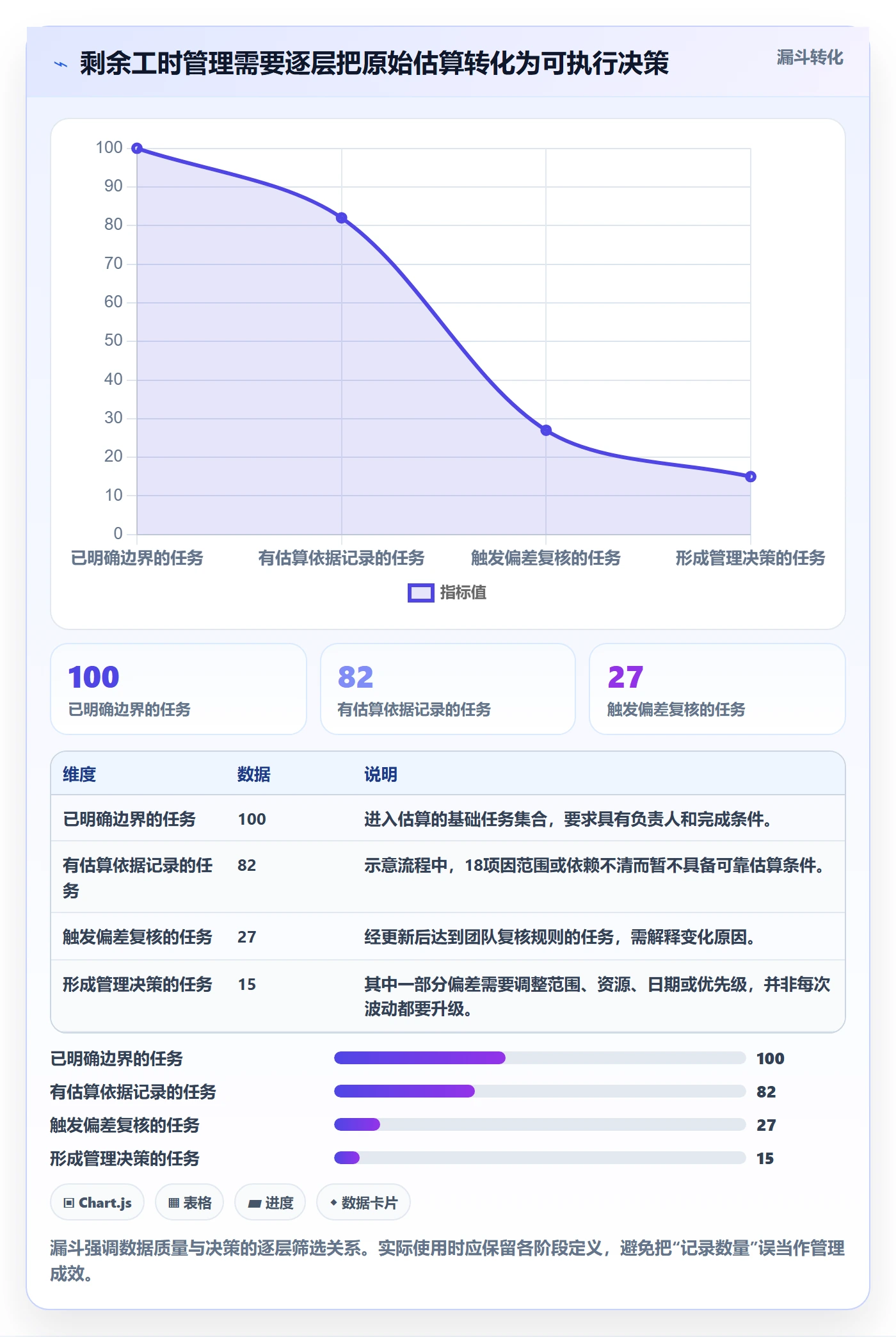Click the title 剩余工时管理需要逐层把原始估算转化为可执行决策
The height and width of the screenshot is (1337, 896).
(374, 63)
